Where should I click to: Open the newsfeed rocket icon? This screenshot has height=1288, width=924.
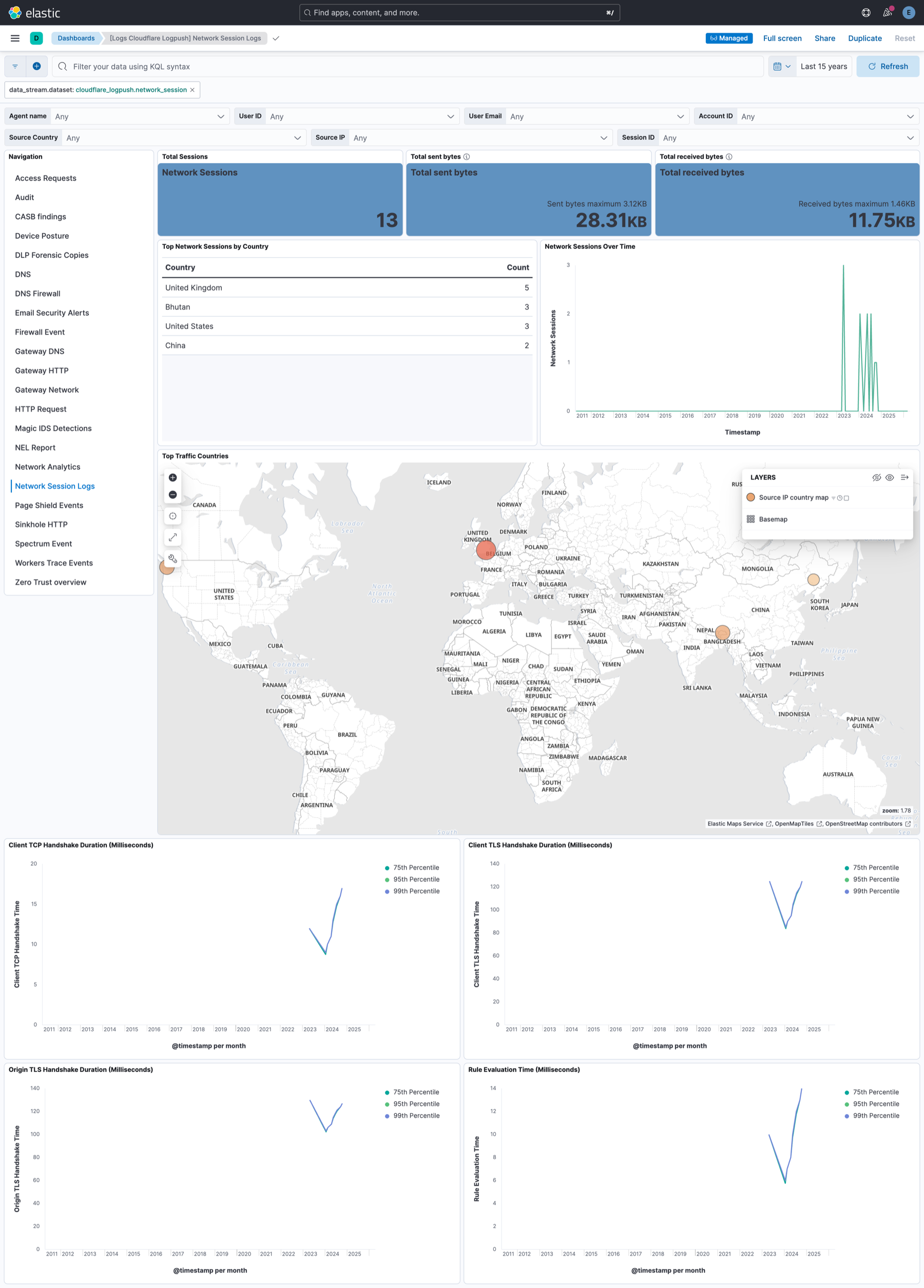pos(887,12)
